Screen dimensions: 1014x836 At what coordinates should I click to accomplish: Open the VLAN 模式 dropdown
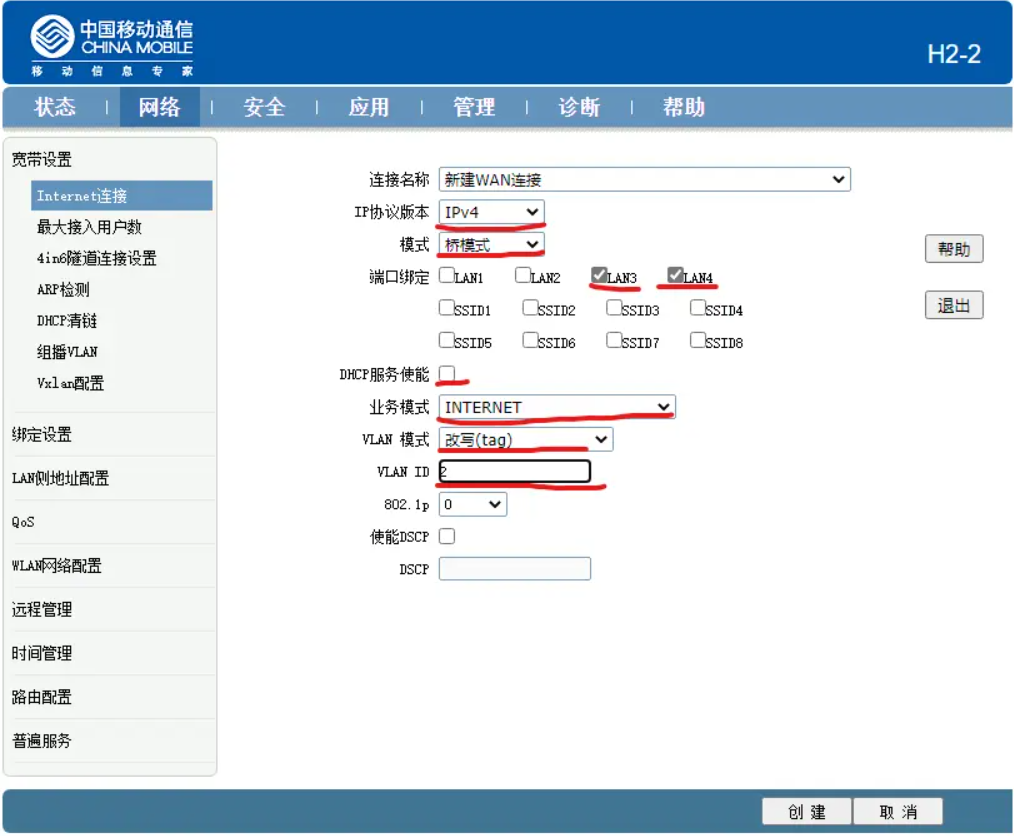526,440
